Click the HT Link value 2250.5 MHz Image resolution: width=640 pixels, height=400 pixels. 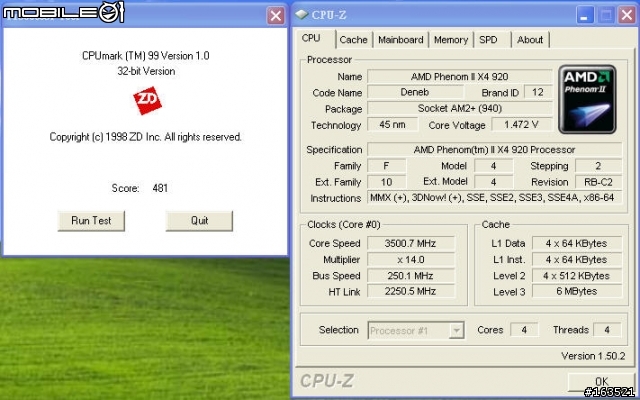point(411,291)
